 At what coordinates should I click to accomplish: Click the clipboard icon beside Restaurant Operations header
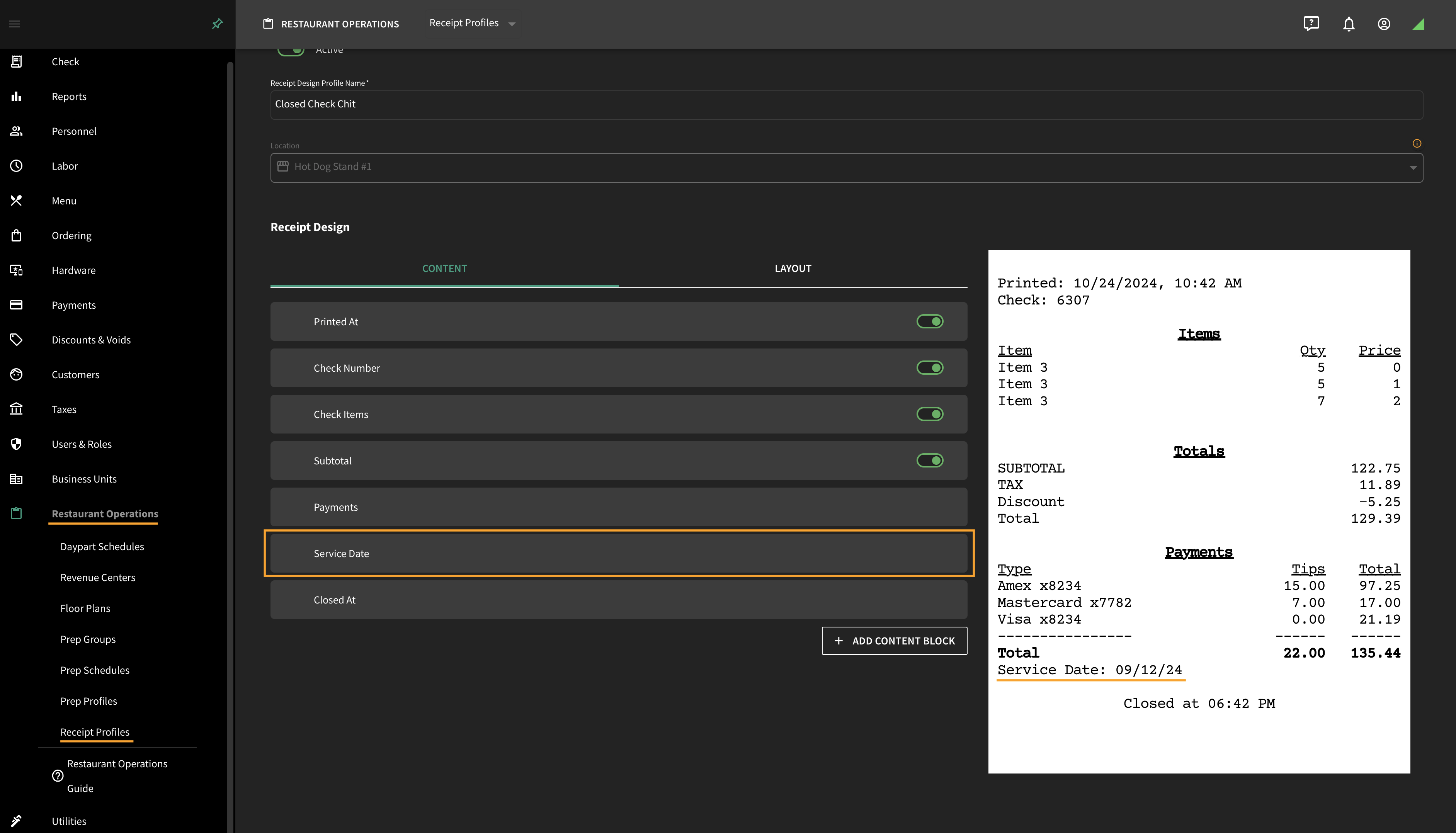(x=268, y=24)
